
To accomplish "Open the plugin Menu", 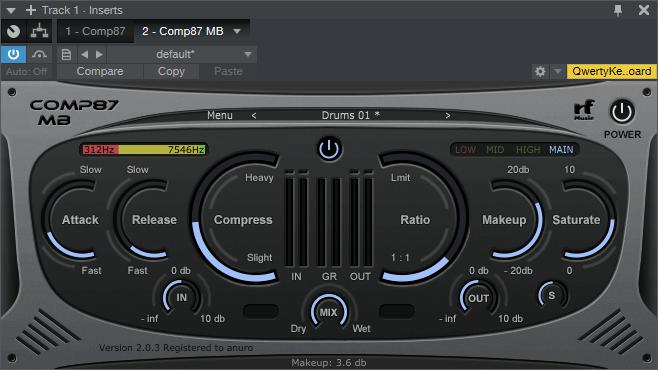I will coord(219,115).
